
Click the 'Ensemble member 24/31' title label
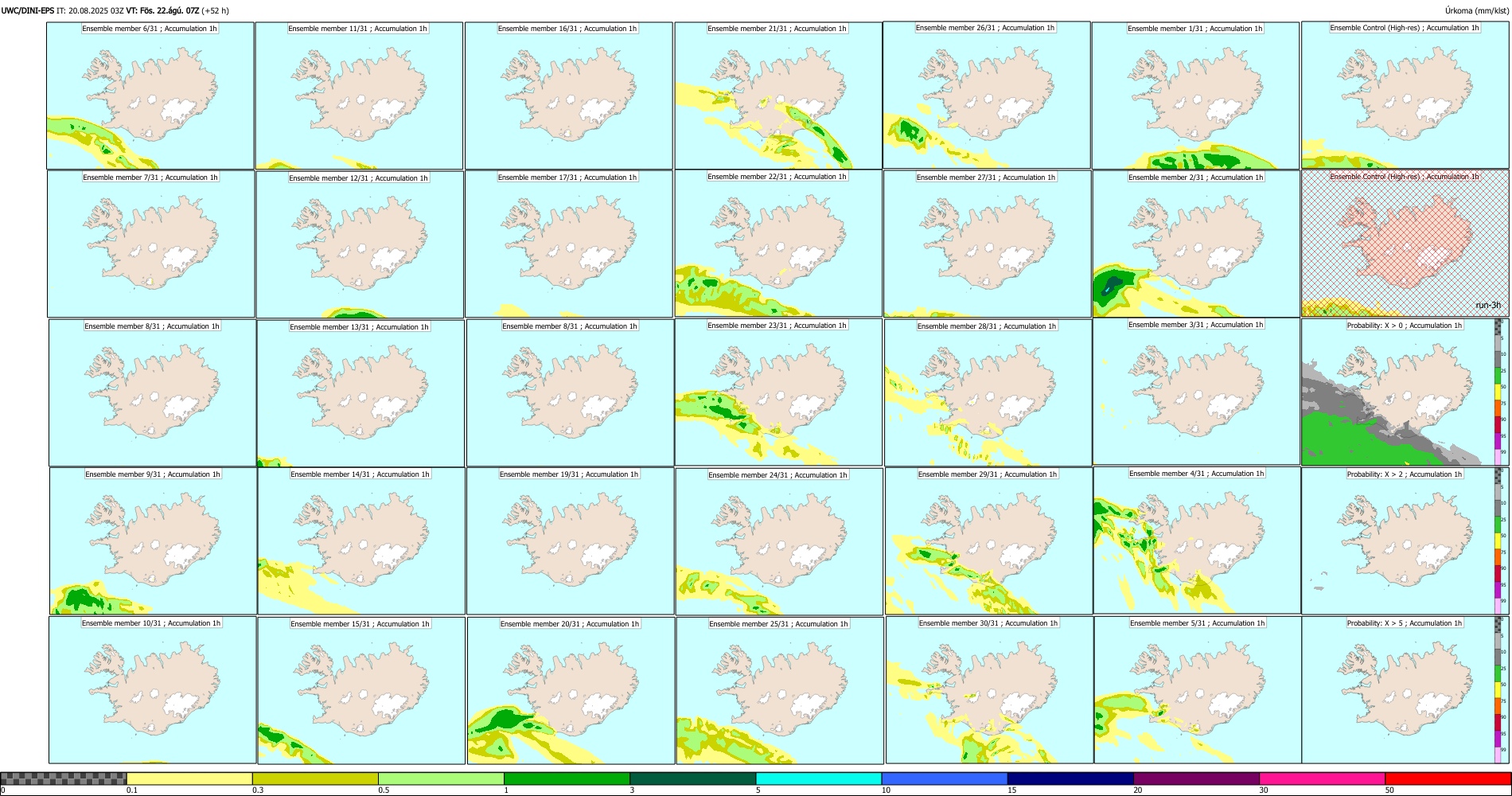(x=777, y=475)
